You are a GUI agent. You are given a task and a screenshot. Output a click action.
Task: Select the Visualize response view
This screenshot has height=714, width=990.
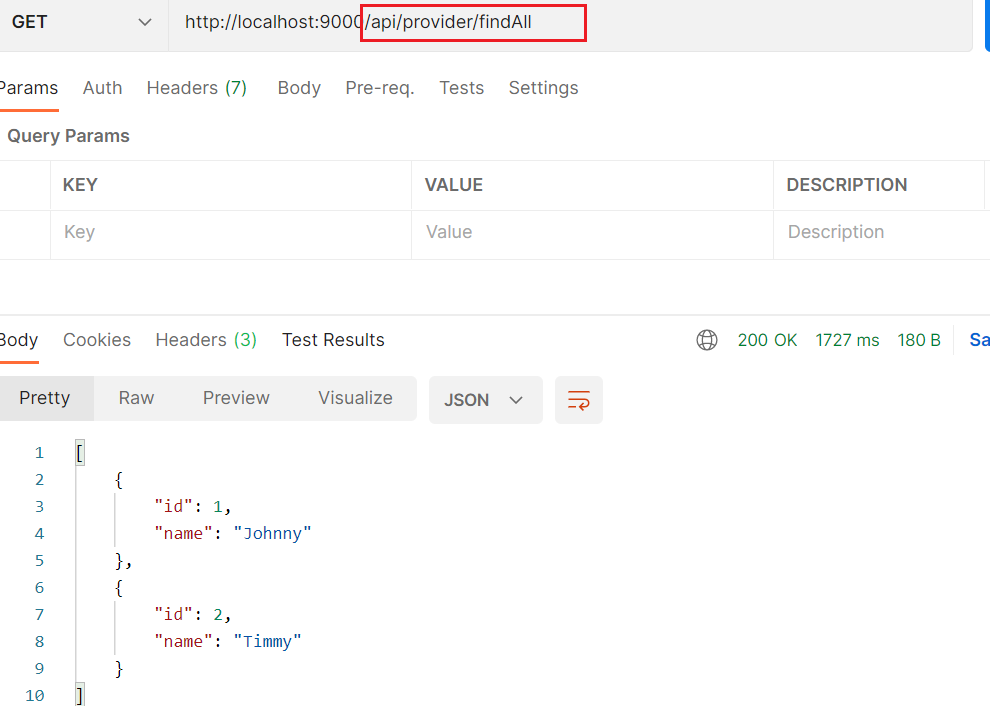pos(355,398)
